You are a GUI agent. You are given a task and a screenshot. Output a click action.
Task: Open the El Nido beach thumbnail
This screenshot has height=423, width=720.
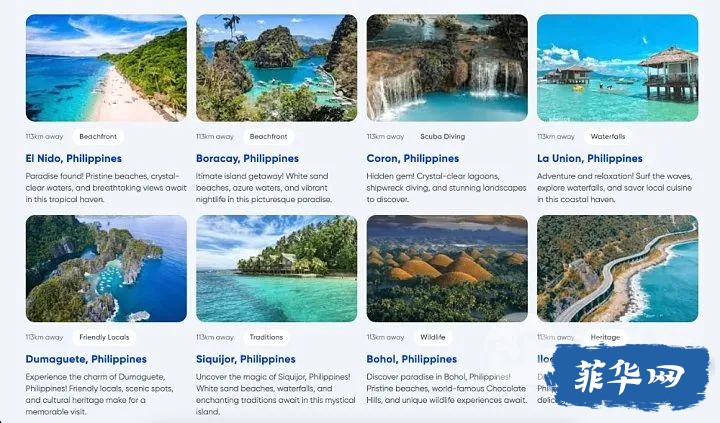[x=106, y=68]
